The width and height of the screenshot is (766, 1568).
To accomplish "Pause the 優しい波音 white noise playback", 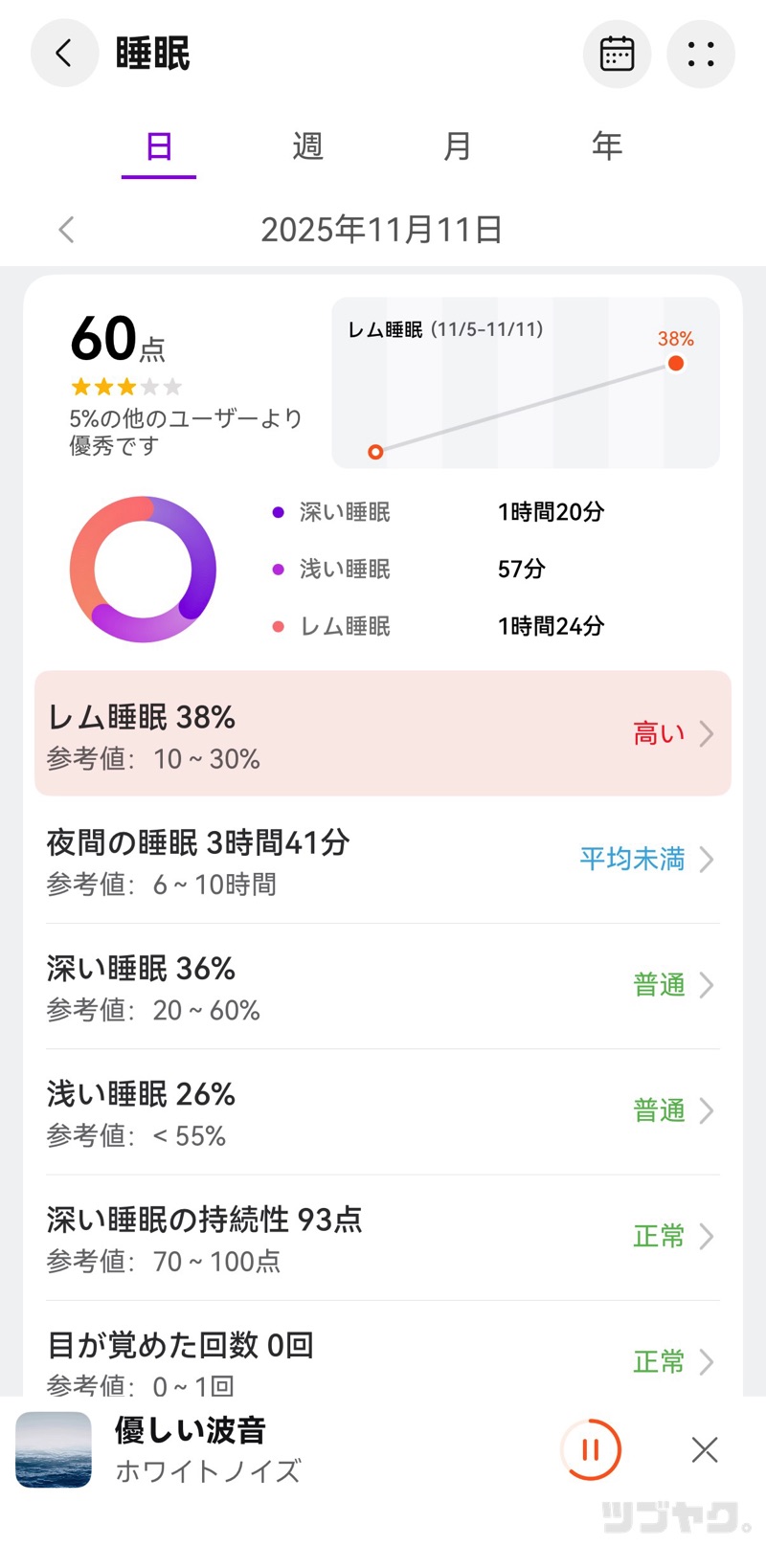I will point(591,1449).
